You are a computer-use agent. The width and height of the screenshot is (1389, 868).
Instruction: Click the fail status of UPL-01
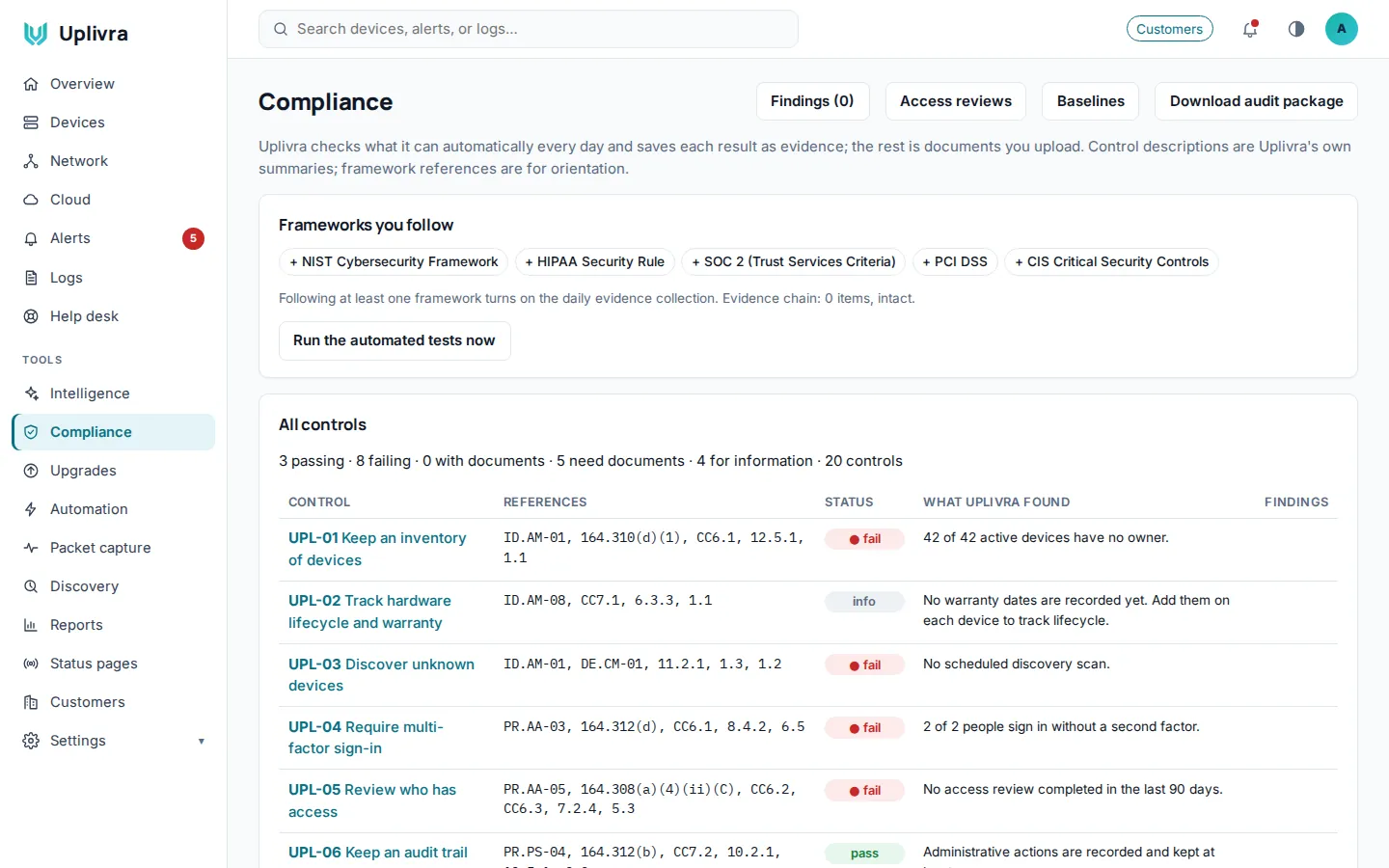tap(864, 539)
